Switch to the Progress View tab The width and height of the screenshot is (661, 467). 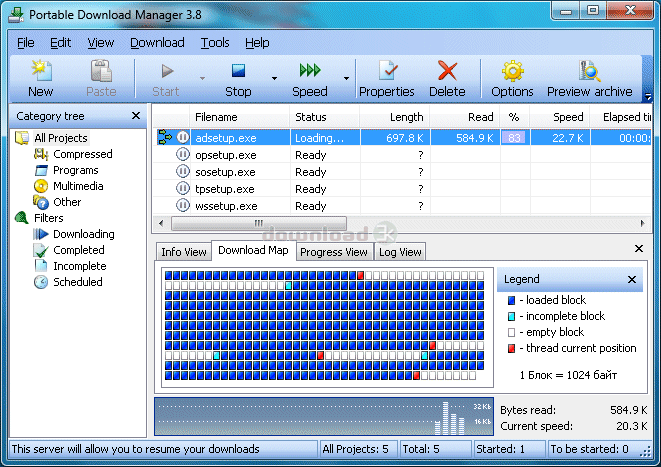click(x=334, y=252)
